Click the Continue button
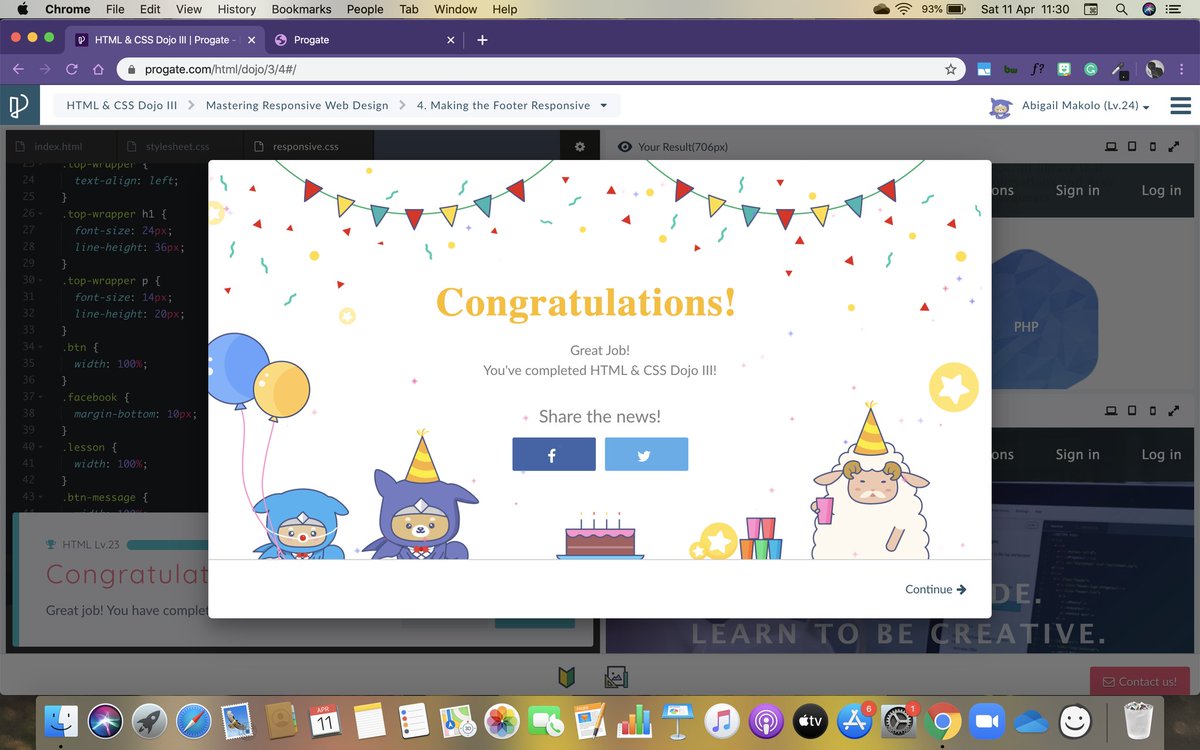Viewport: 1200px width, 750px height. 934,589
